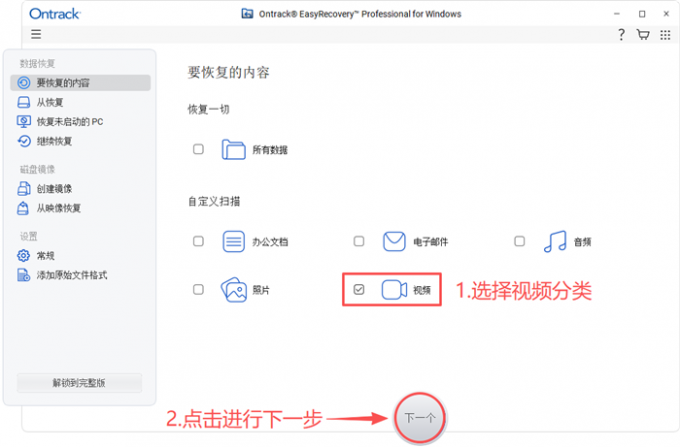Screen dimensions: 680x447
Task: Click the 办公文档 document icon
Action: [233, 241]
